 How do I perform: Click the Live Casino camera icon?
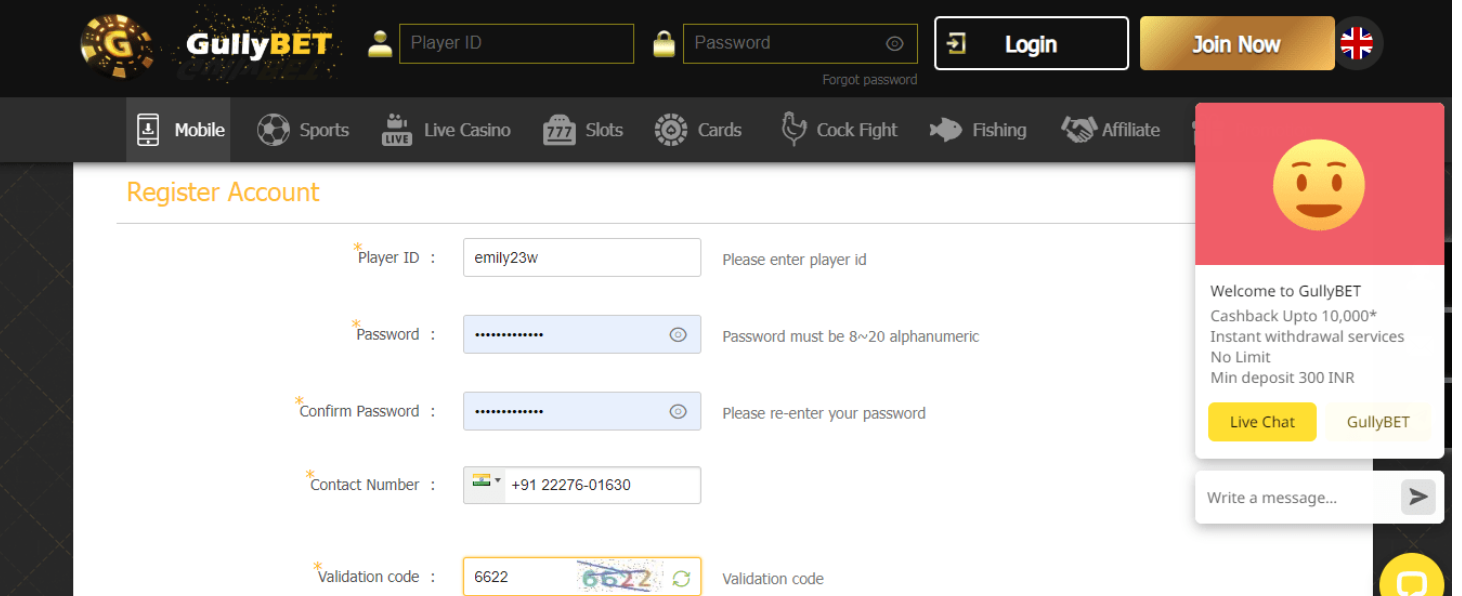397,130
